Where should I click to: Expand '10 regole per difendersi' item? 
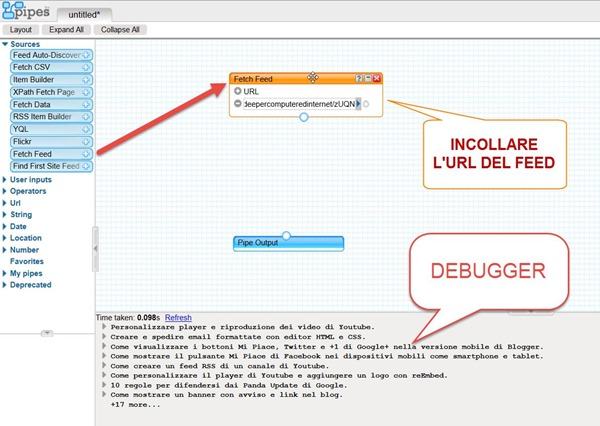pos(104,385)
